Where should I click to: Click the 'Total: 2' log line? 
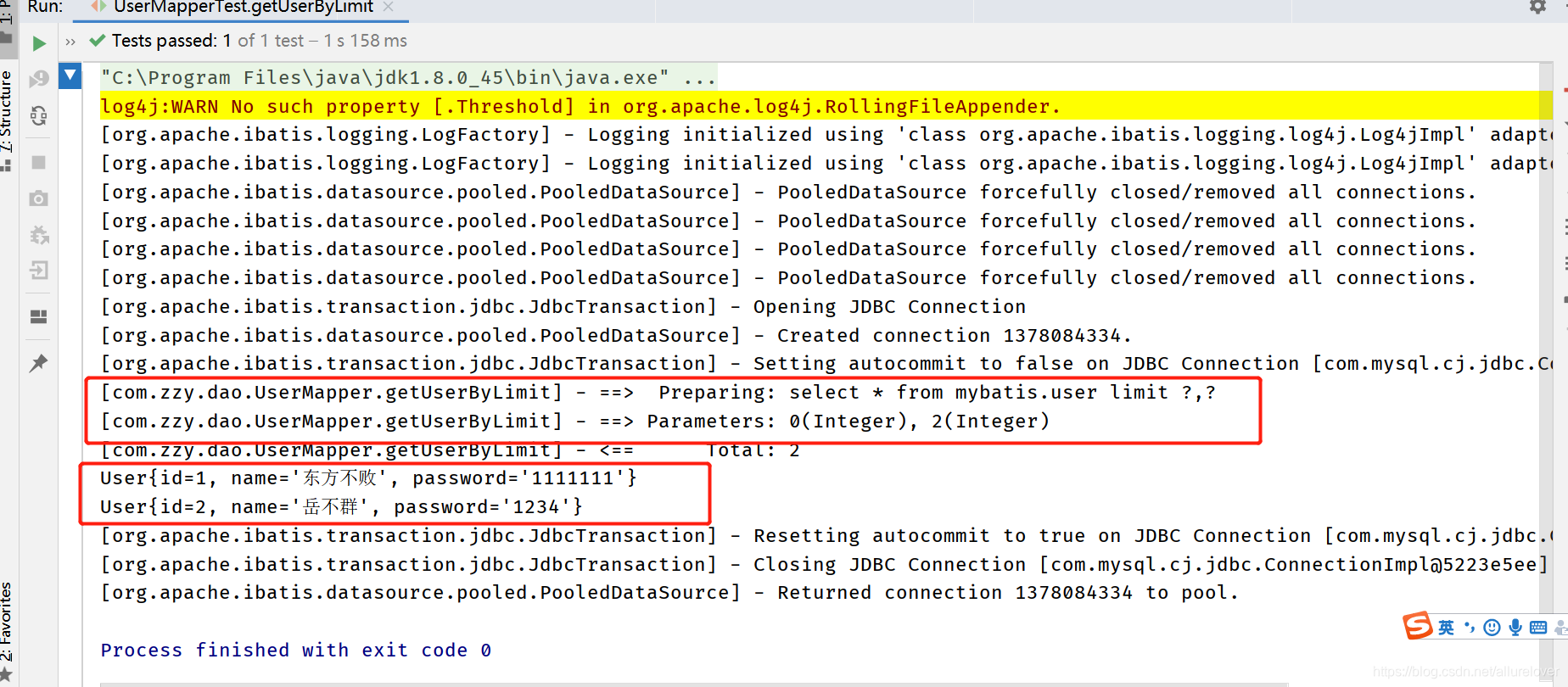[450, 450]
